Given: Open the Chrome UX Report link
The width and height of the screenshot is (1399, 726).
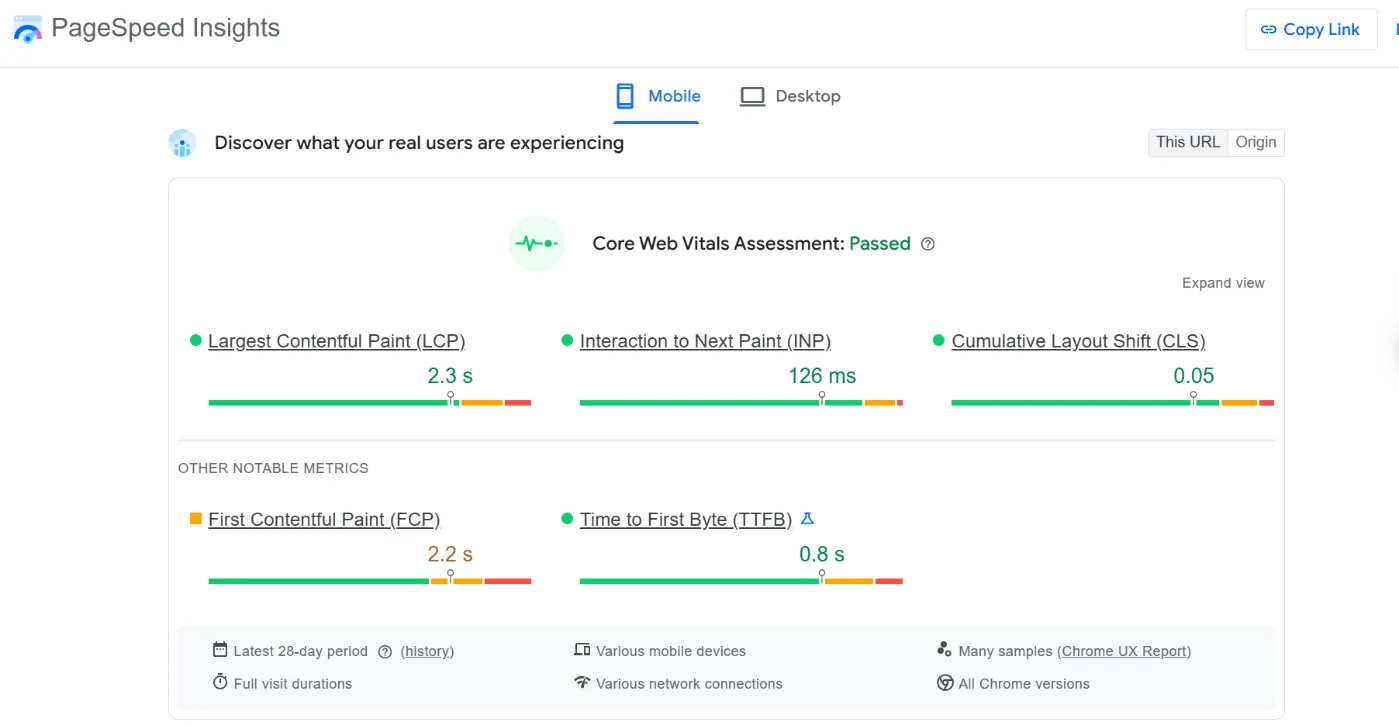Looking at the screenshot, I should tap(1124, 650).
